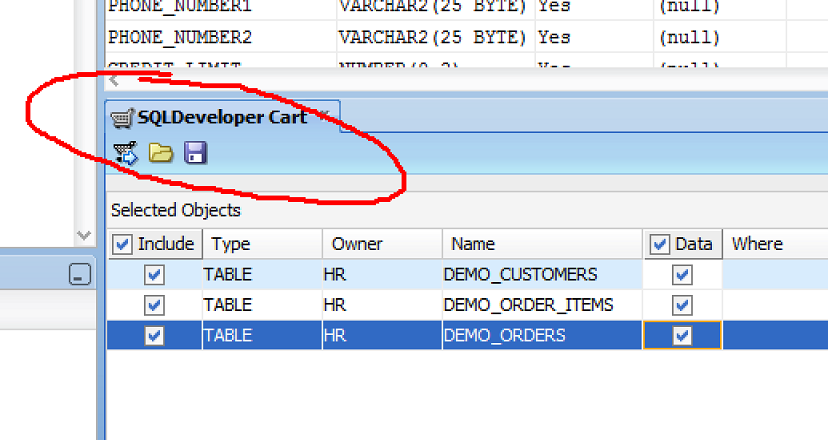Click TABLE type cell in DEMO_ORDER_ITEMS row

coord(262,305)
